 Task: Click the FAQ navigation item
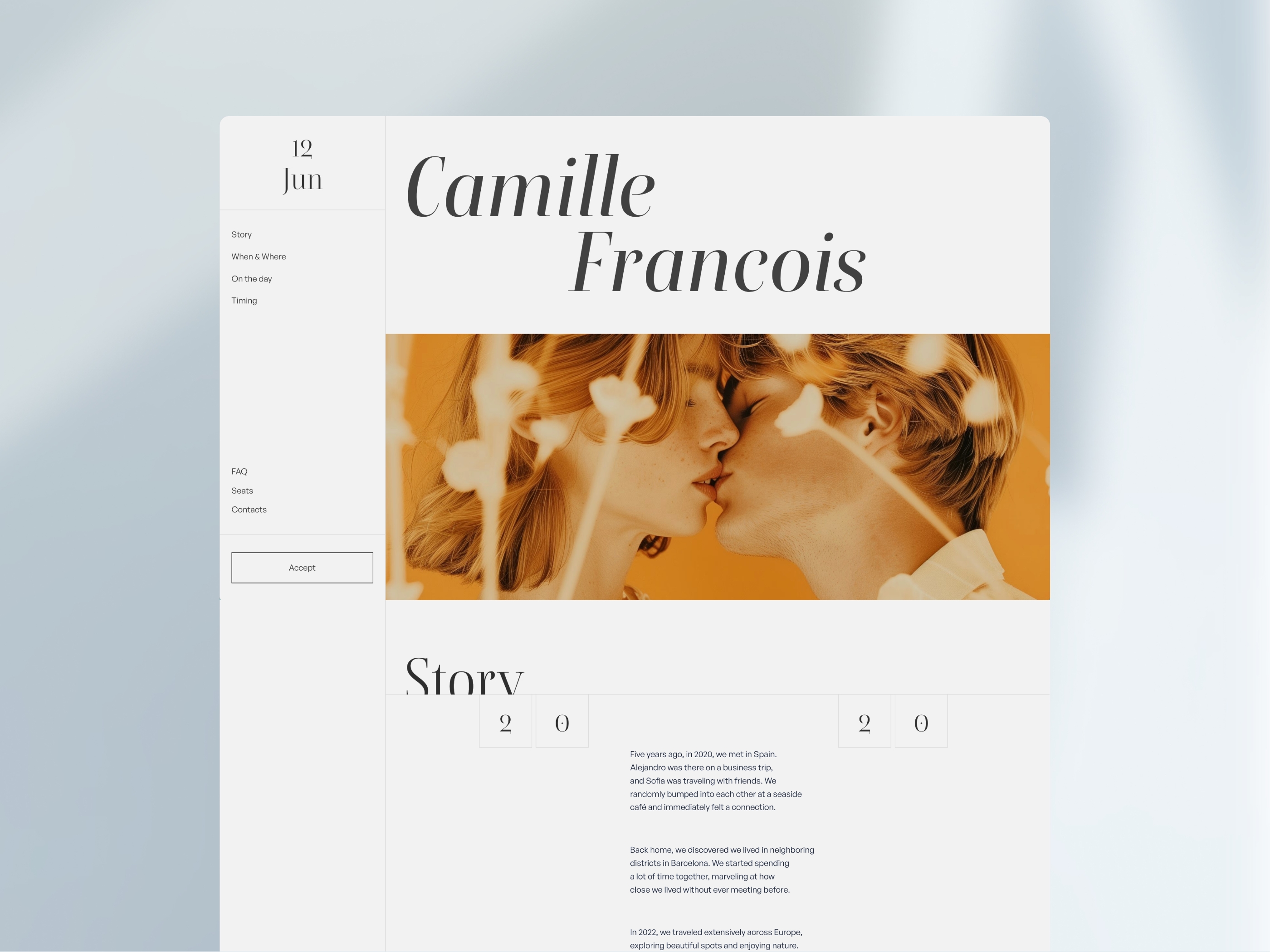click(x=239, y=471)
